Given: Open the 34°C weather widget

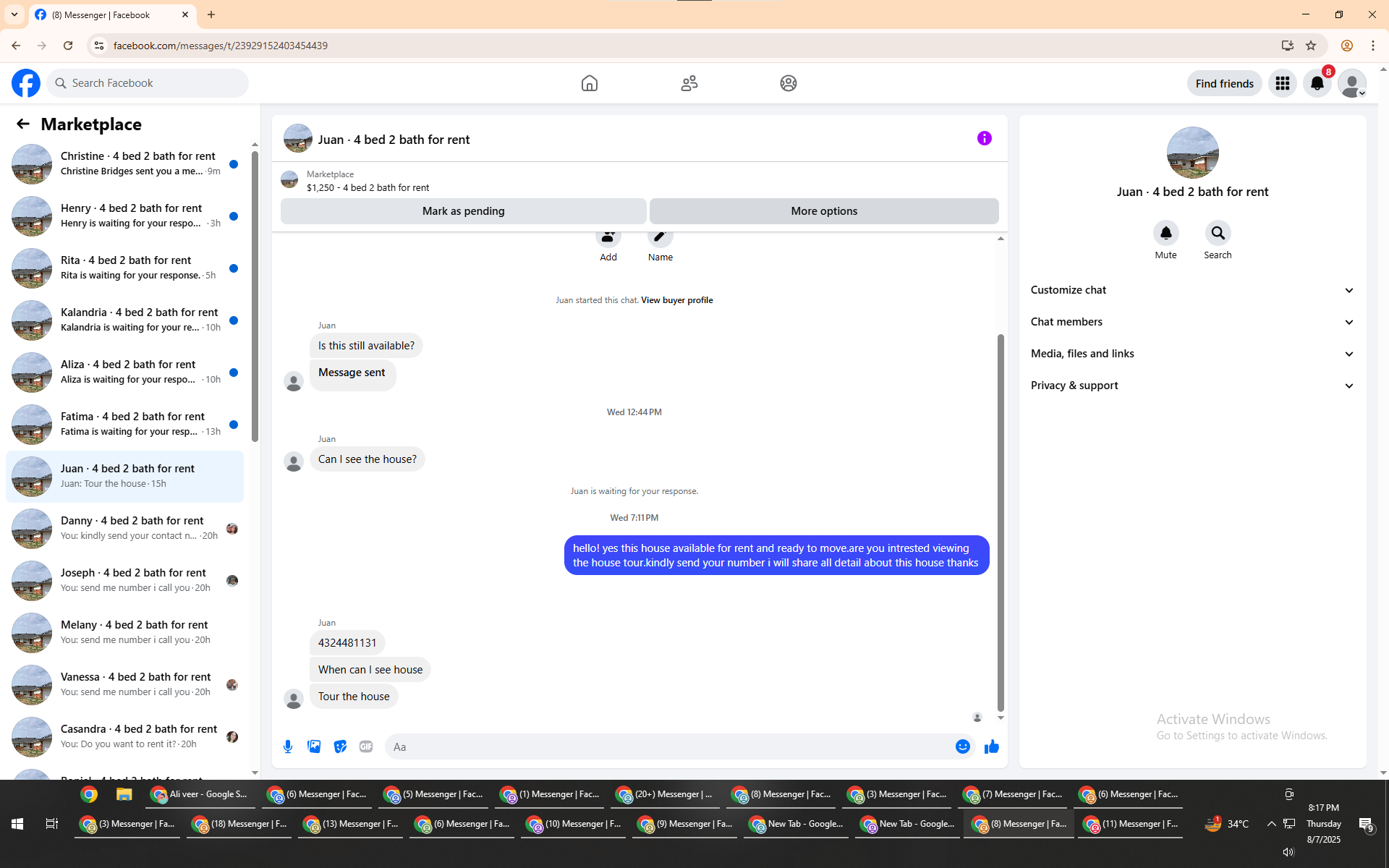Looking at the screenshot, I should (x=1227, y=824).
